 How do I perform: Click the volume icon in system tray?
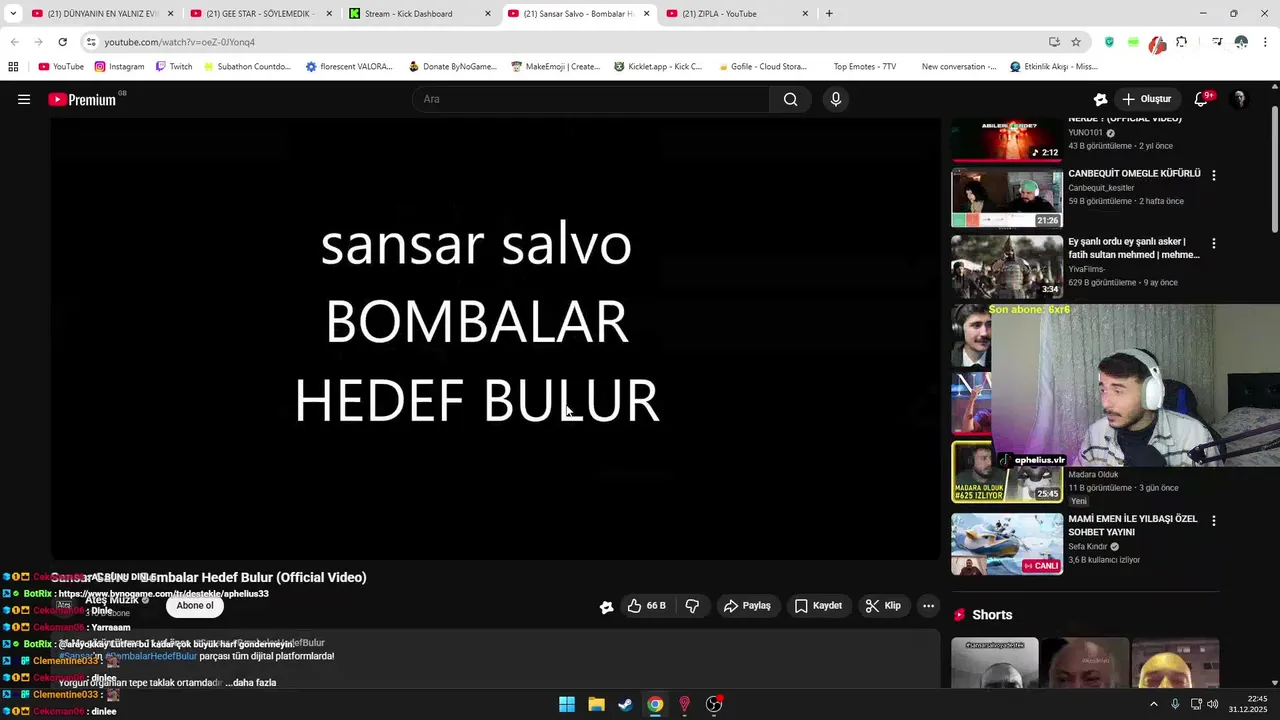1212,704
